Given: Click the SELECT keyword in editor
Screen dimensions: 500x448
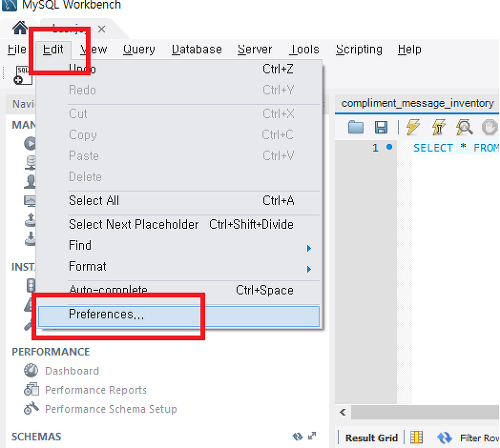Looking at the screenshot, I should pos(433,148).
